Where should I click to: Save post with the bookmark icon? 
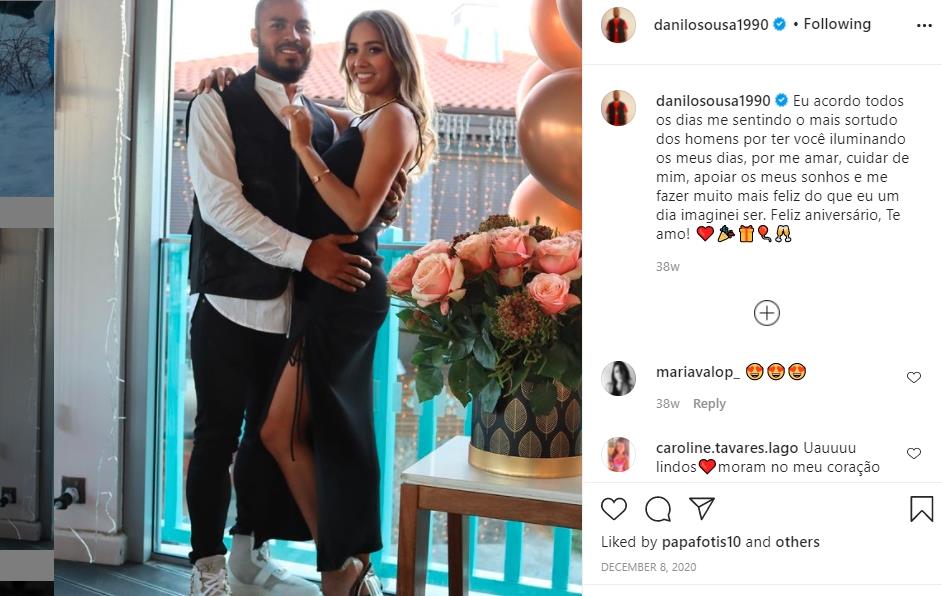tap(921, 509)
